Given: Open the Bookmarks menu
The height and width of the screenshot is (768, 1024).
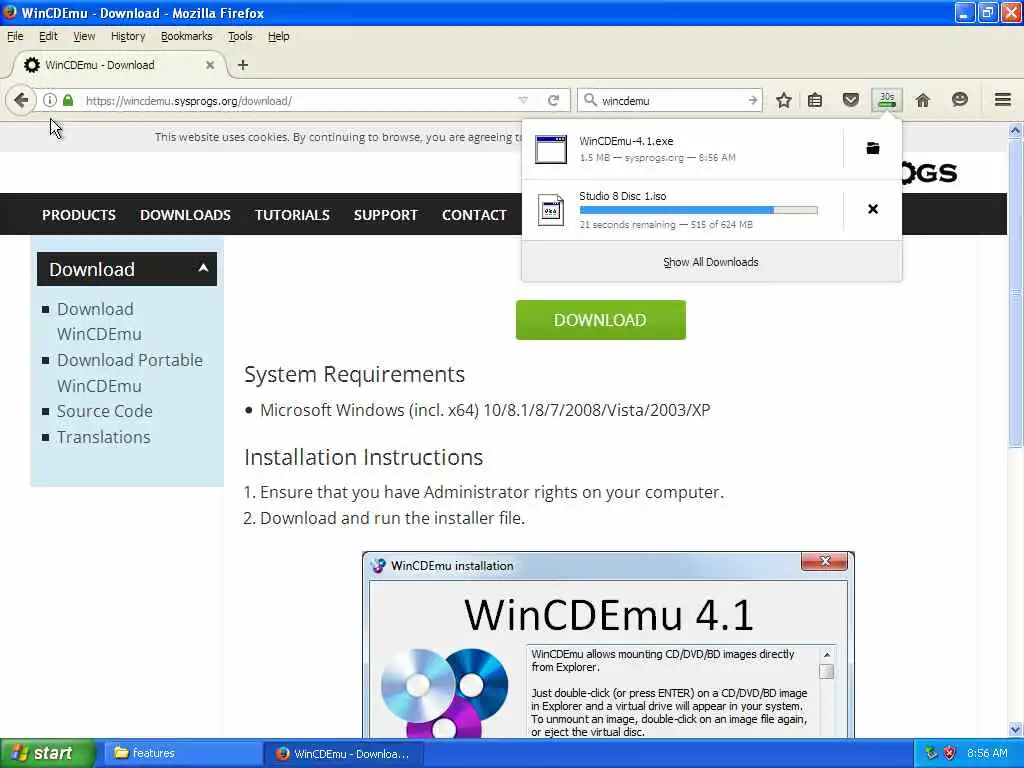Looking at the screenshot, I should click(x=186, y=37).
